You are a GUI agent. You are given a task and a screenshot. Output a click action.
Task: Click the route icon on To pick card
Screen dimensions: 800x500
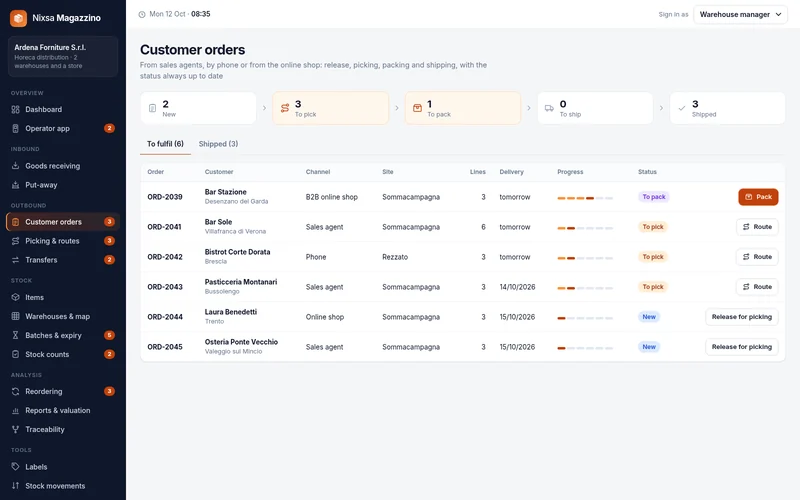tap(285, 108)
